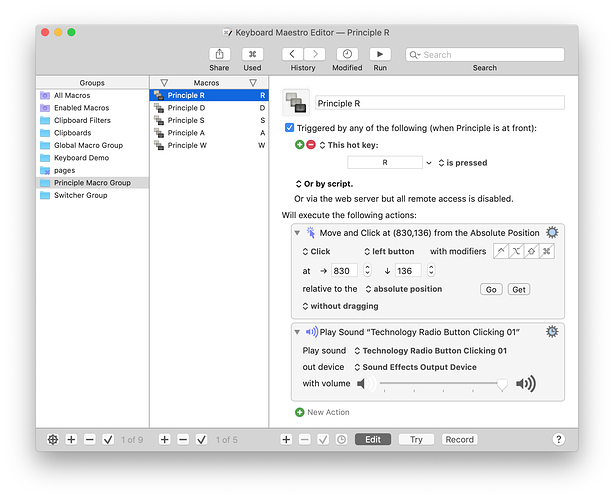Viewport: 615px width, 500px height.
Task: Go forward in History
Action: click(x=315, y=54)
